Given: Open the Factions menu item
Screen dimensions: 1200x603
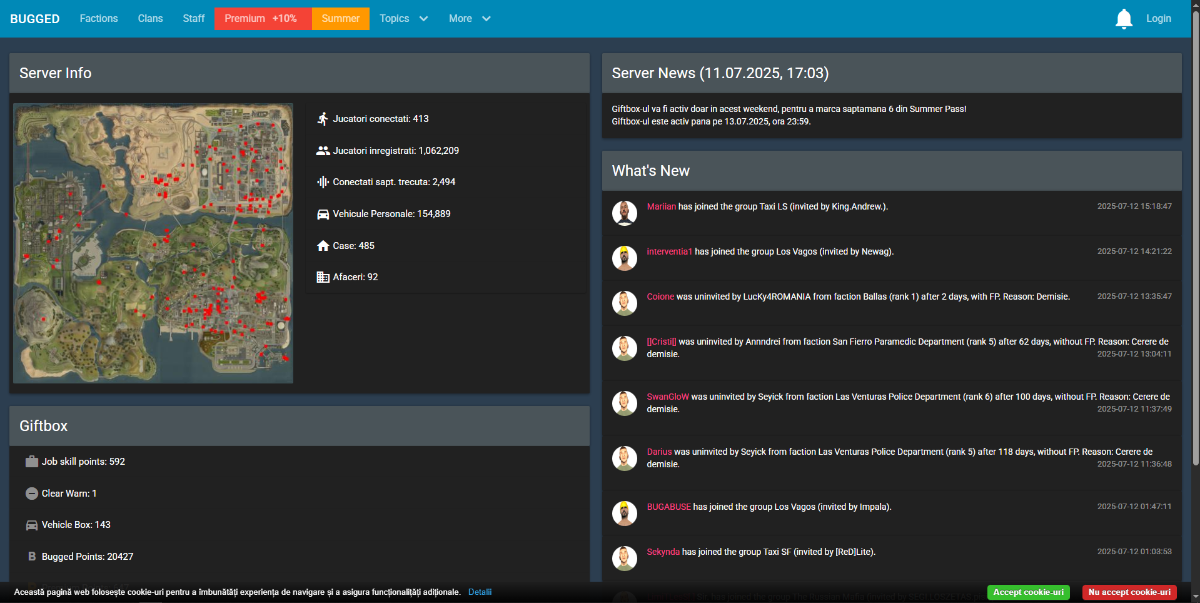Looking at the screenshot, I should coord(98,19).
